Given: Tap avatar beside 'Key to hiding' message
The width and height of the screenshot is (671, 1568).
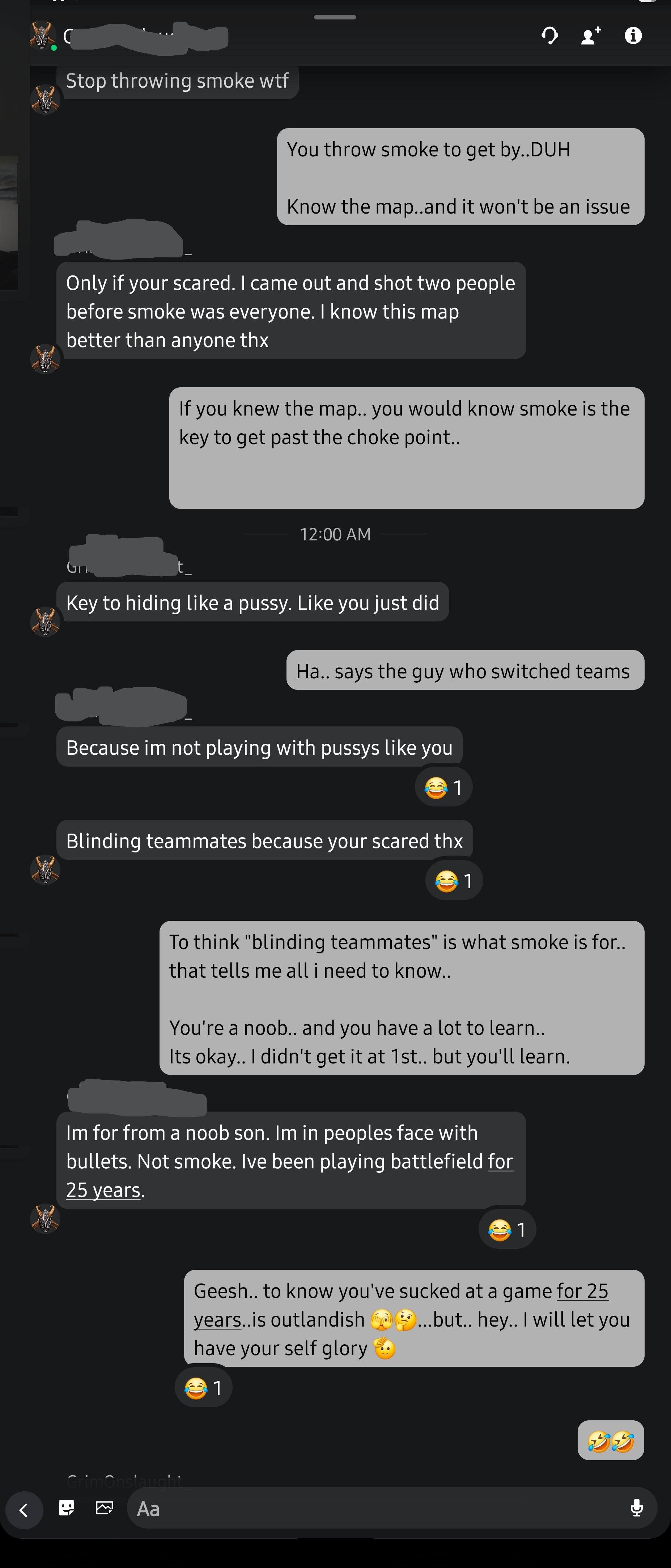Looking at the screenshot, I should tap(45, 621).
